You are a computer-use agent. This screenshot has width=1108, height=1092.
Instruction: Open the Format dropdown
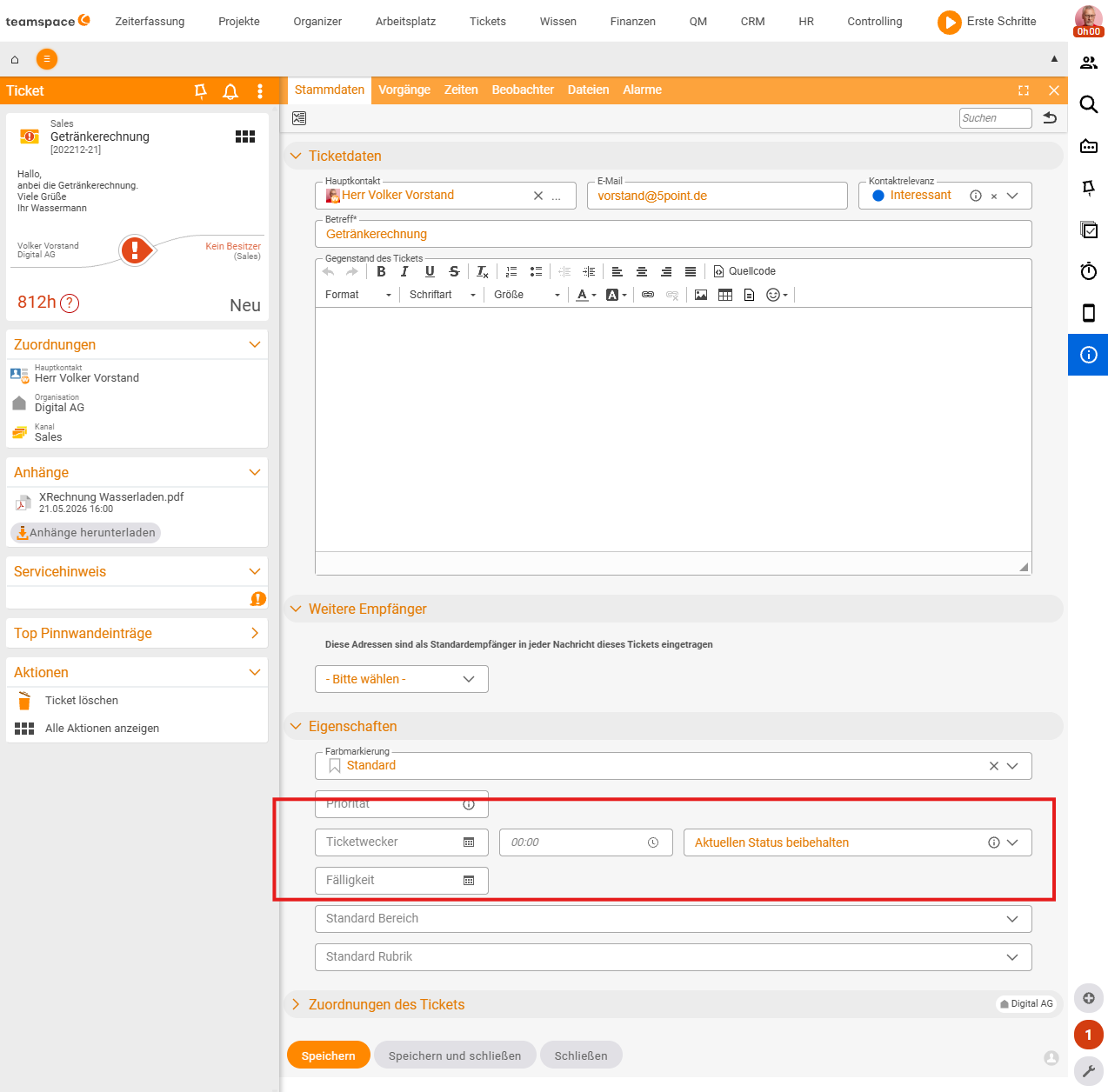(358, 295)
